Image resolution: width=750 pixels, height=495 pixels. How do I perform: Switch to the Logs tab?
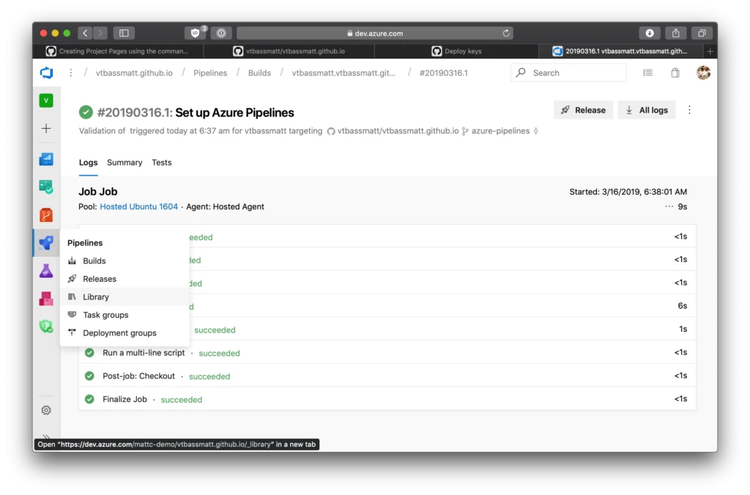[x=88, y=163]
